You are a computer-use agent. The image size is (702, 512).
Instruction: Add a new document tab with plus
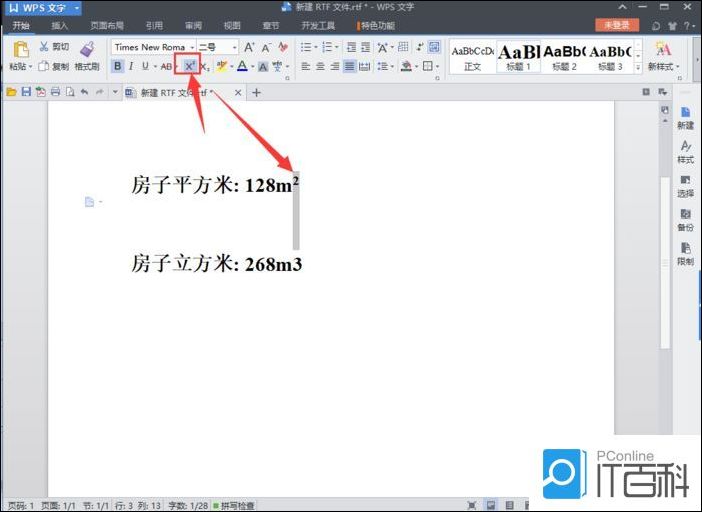tap(256, 93)
